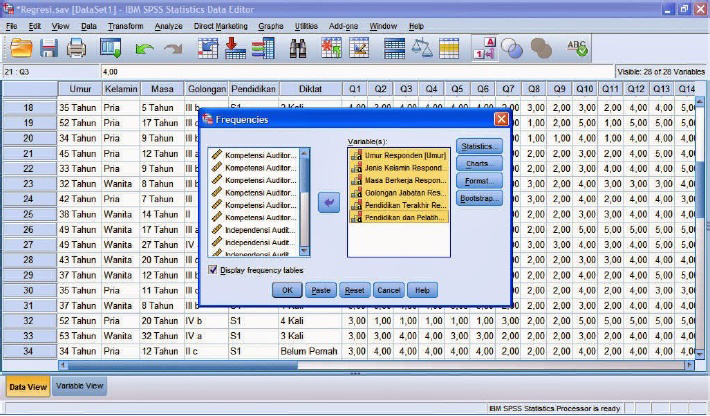Image resolution: width=710 pixels, height=416 pixels.
Task: Click the Weight Cases scale icon
Action: tap(423, 48)
